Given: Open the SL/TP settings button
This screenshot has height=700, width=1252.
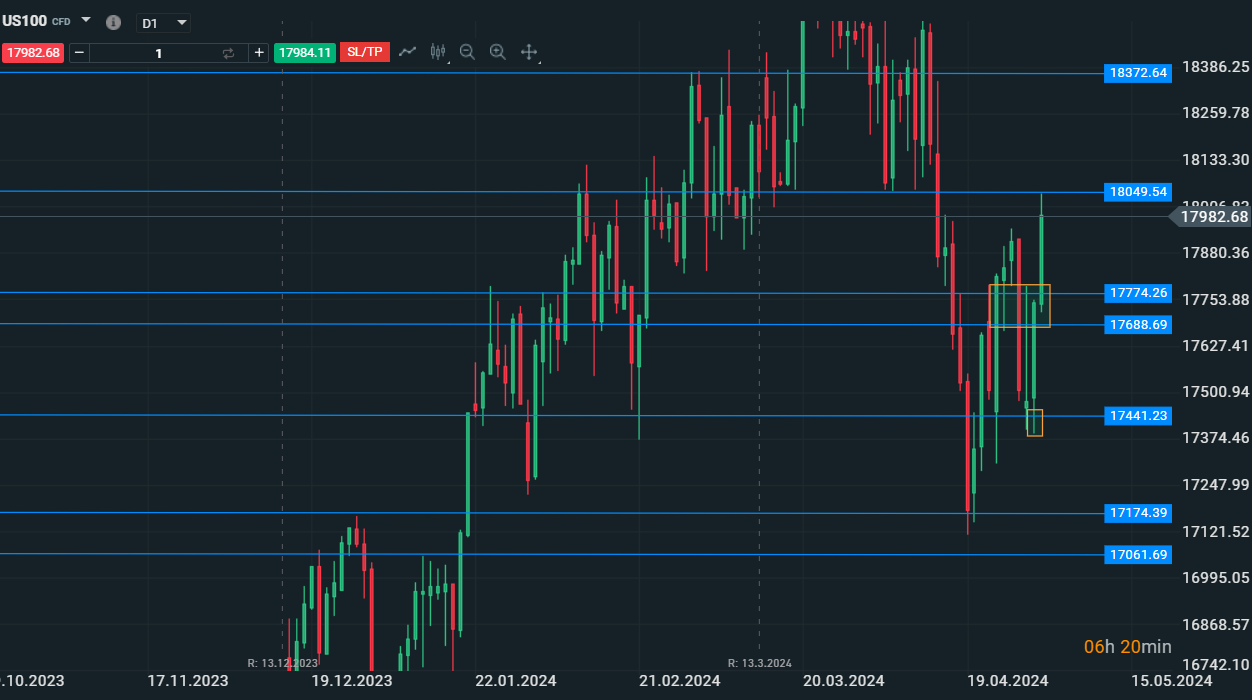Looking at the screenshot, I should click(x=365, y=52).
